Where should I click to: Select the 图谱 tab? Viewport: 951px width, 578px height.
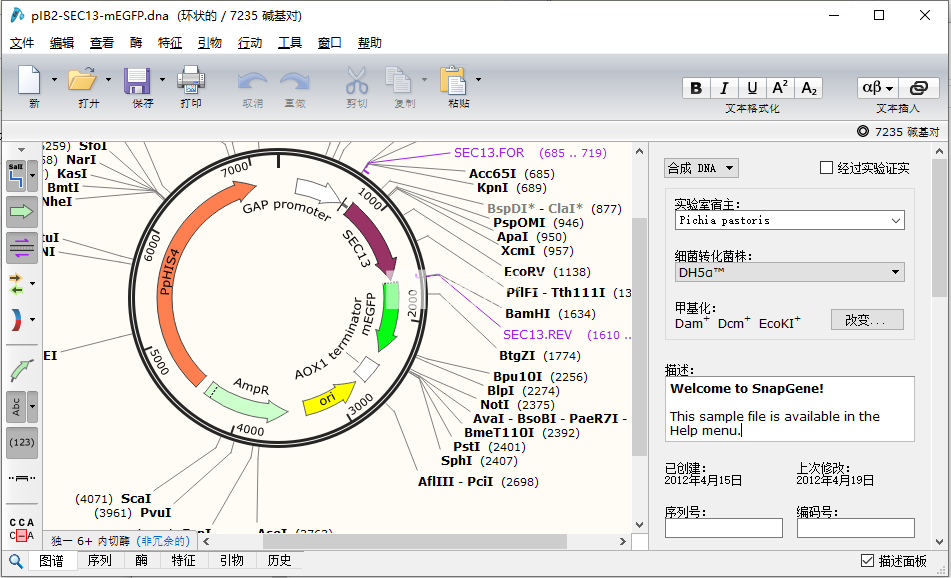coord(52,560)
